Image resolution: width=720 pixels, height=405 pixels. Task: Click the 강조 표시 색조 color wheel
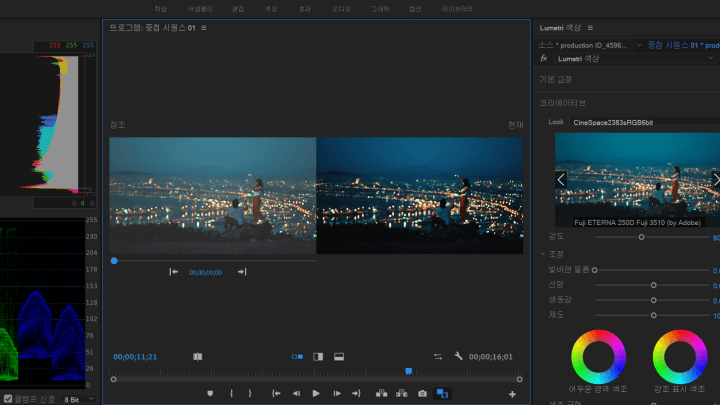[680, 357]
